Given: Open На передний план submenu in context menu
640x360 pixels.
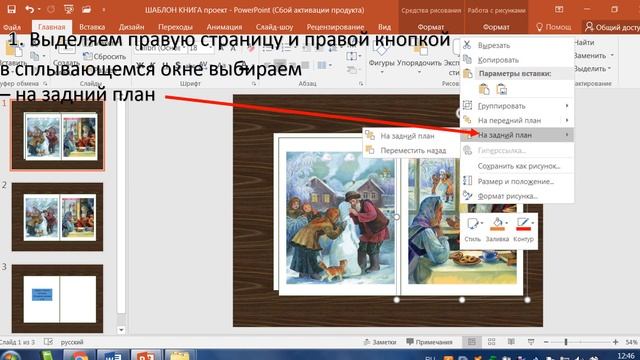Looking at the screenshot, I should tap(517, 120).
